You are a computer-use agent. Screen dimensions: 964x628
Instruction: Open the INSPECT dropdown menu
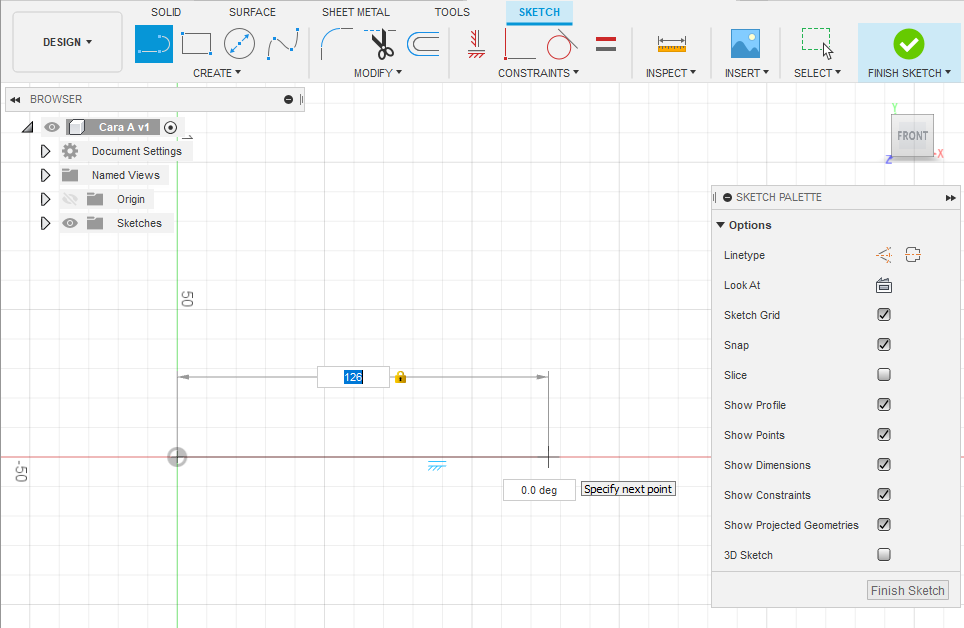pyautogui.click(x=671, y=73)
